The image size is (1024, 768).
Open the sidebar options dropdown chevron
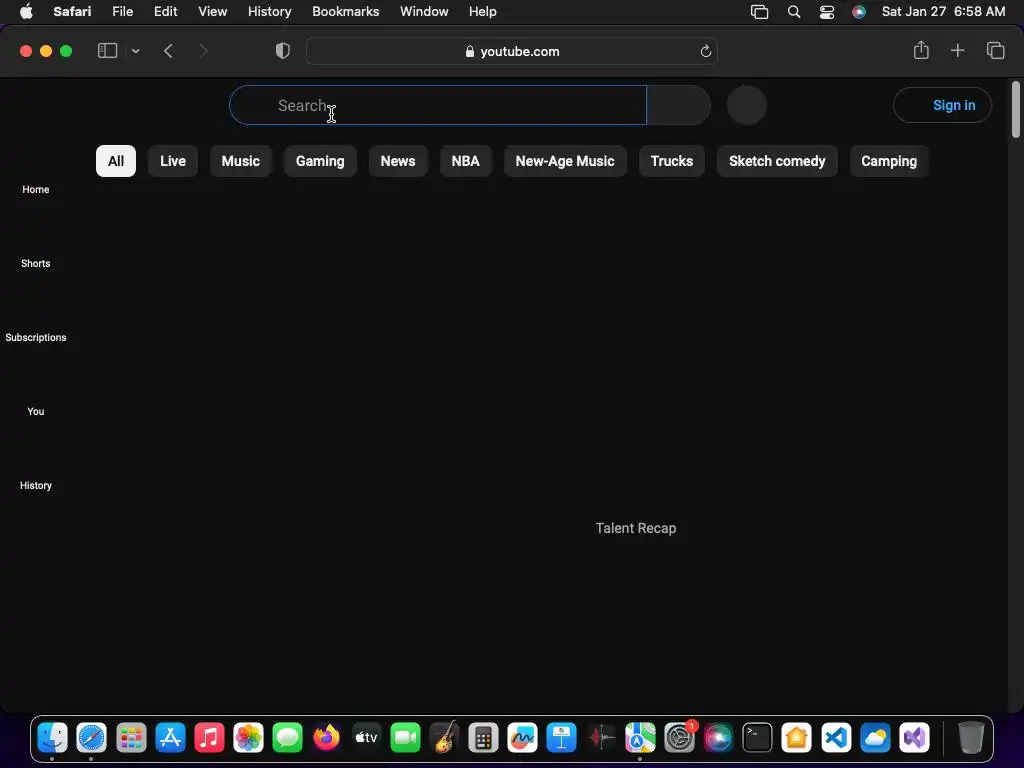tap(135, 51)
